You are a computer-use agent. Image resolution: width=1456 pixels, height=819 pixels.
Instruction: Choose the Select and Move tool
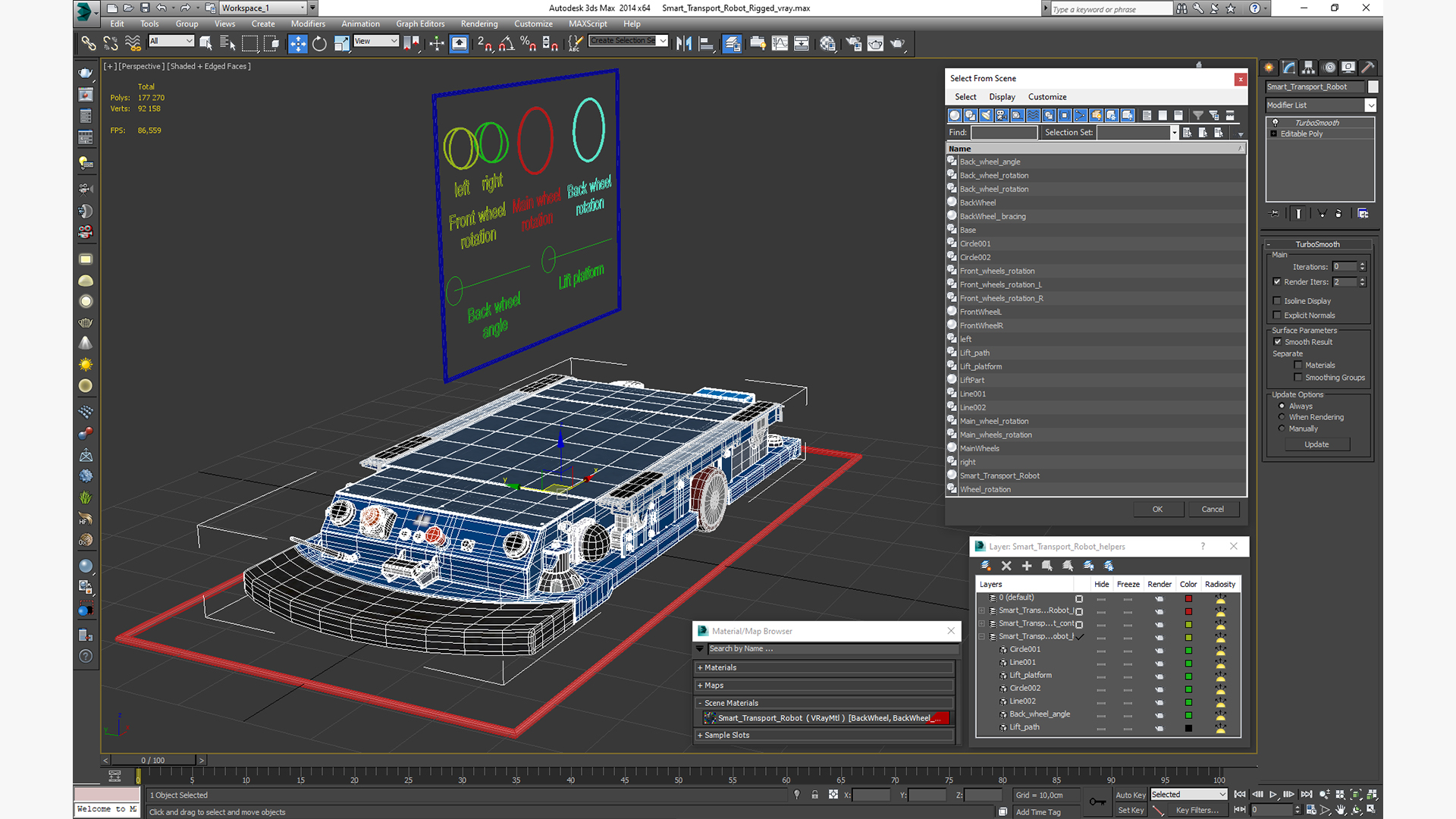click(298, 43)
